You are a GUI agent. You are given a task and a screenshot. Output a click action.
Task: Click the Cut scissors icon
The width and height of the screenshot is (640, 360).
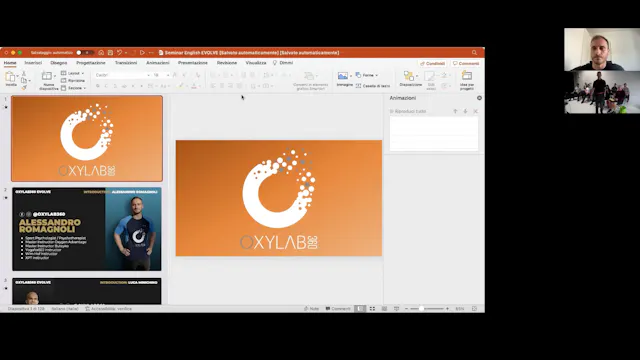point(24,73)
